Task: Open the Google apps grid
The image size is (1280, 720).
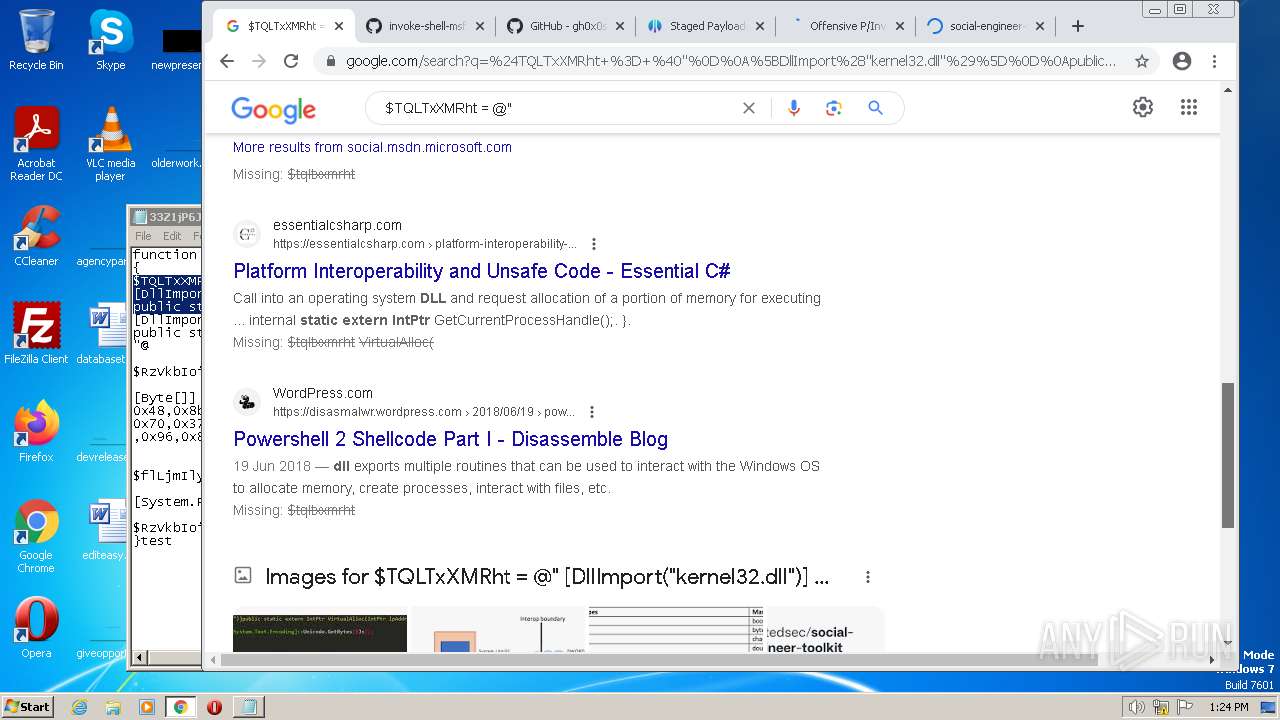Action: tap(1189, 107)
